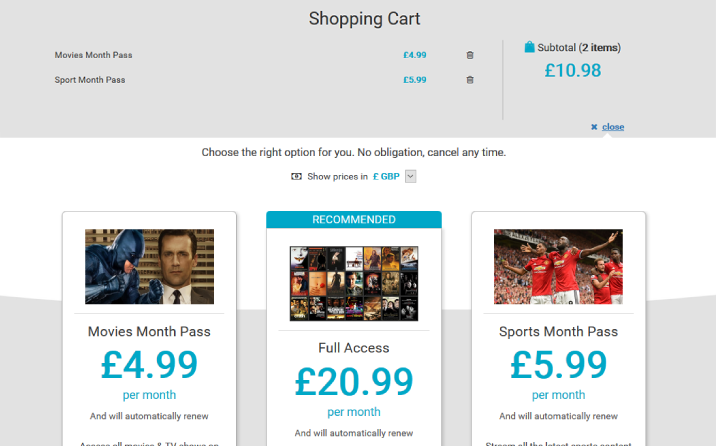Click the £20.99 Full Access price
The width and height of the screenshot is (716, 446).
pos(353,381)
